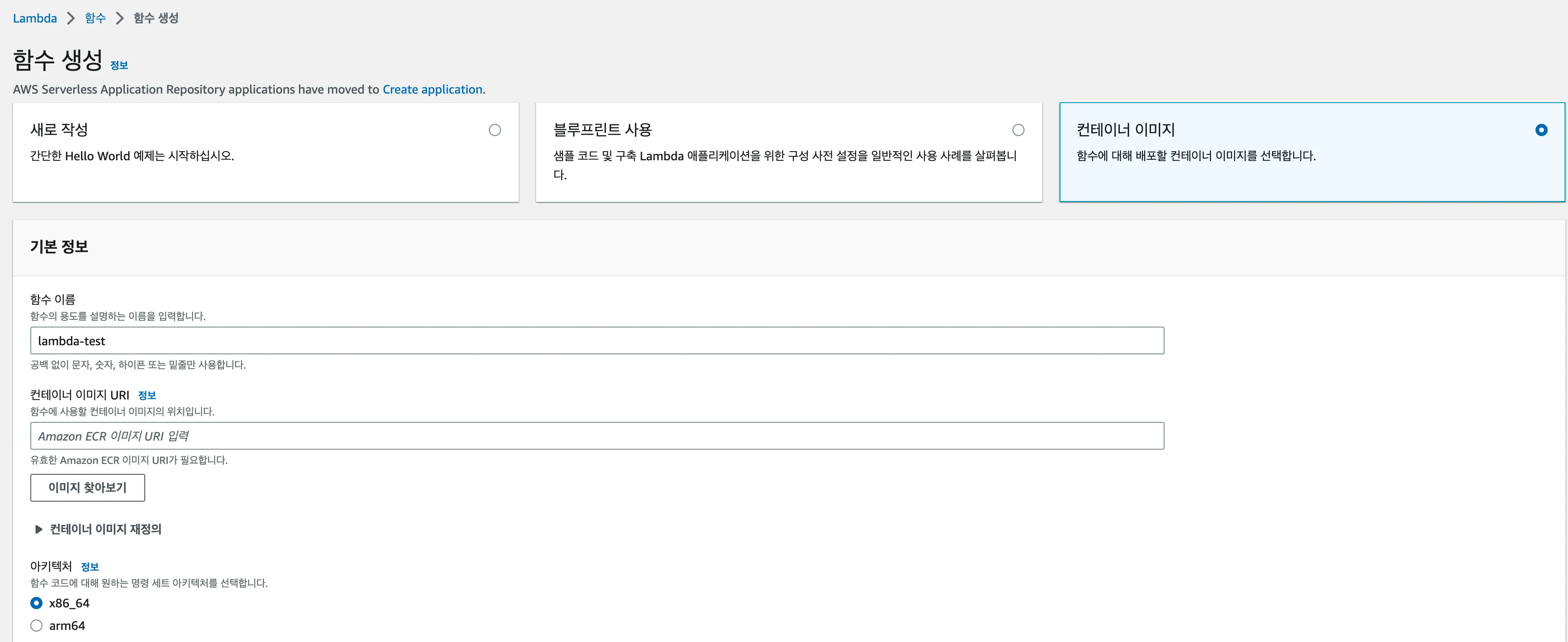
Task: Click 정보 link beside 컨테이너 이미지 URI
Action: (146, 396)
